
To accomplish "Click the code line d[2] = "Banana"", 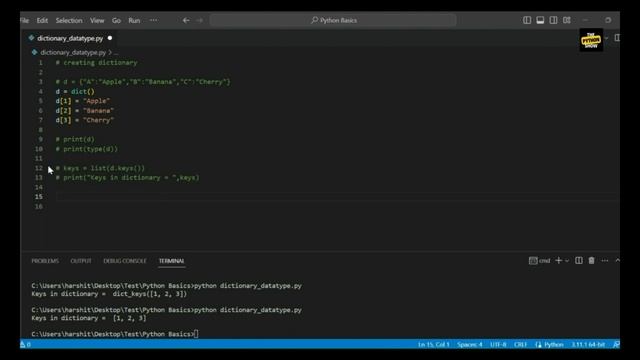I will (85, 111).
